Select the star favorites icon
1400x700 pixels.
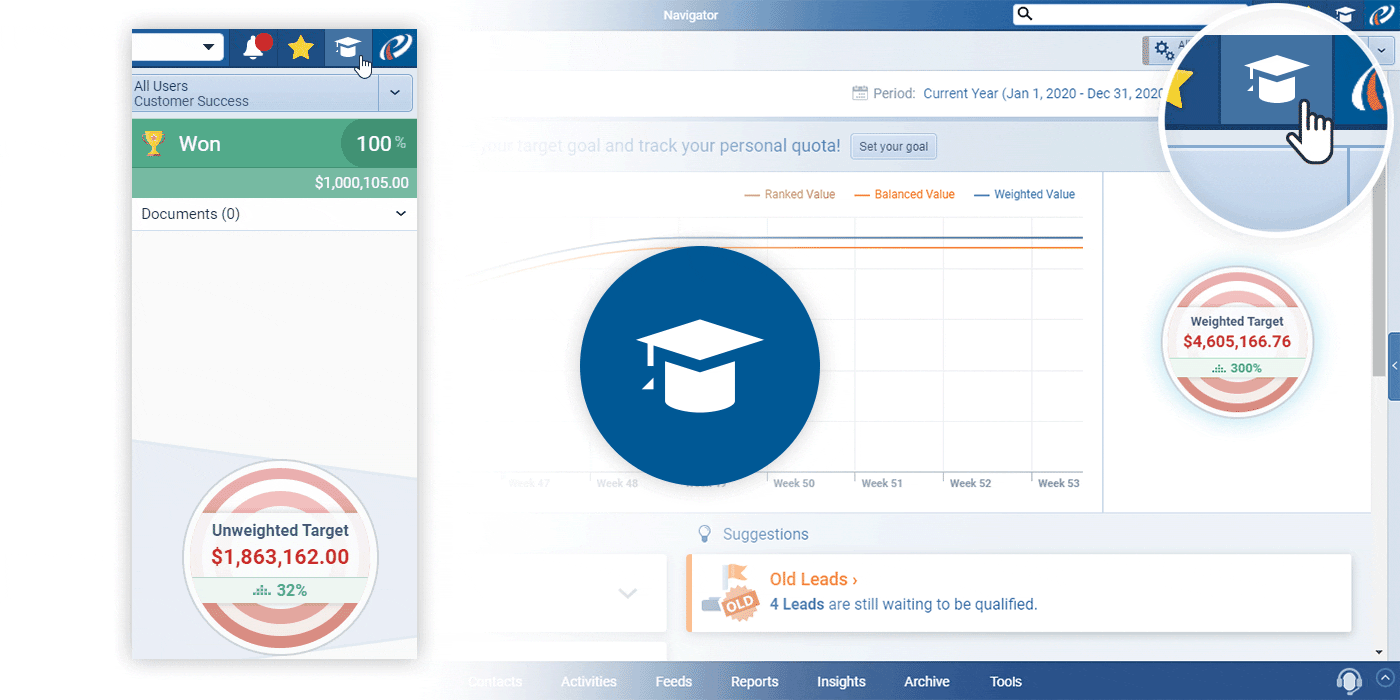pyautogui.click(x=301, y=47)
